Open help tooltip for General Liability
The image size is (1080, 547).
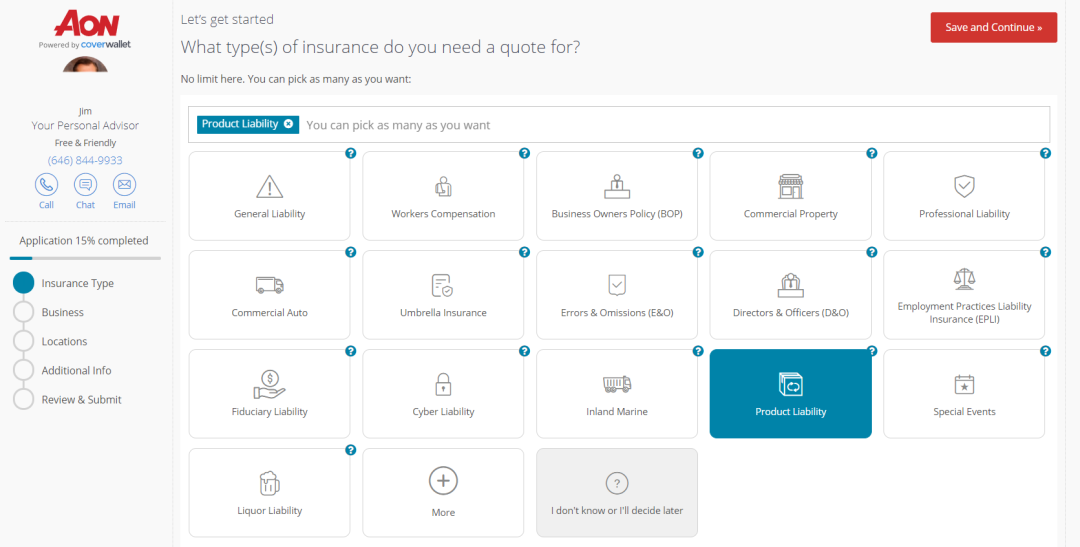pyautogui.click(x=351, y=153)
